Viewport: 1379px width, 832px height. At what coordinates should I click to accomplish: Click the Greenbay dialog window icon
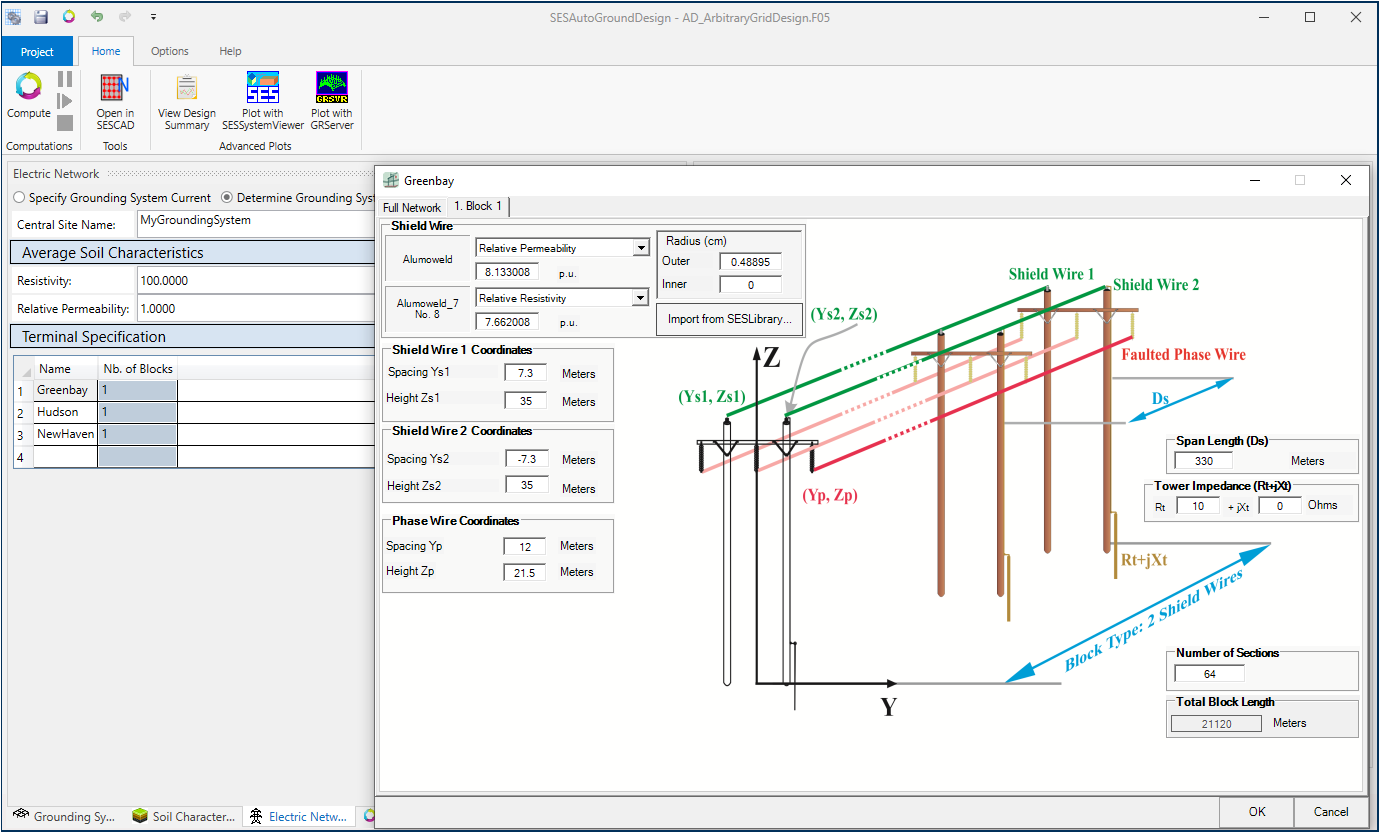(x=391, y=181)
